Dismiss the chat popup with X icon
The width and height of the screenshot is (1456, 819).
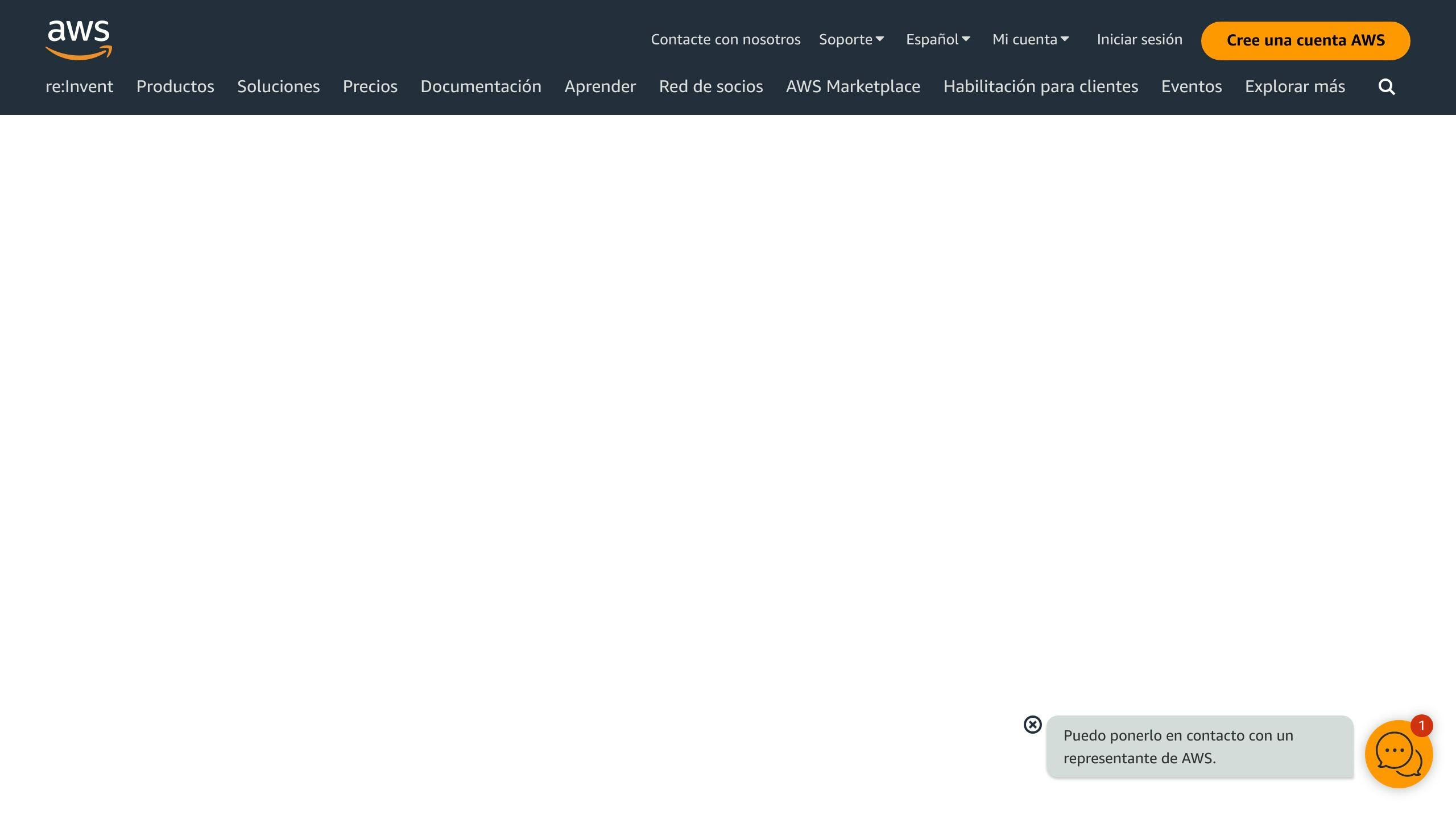coord(1032,725)
